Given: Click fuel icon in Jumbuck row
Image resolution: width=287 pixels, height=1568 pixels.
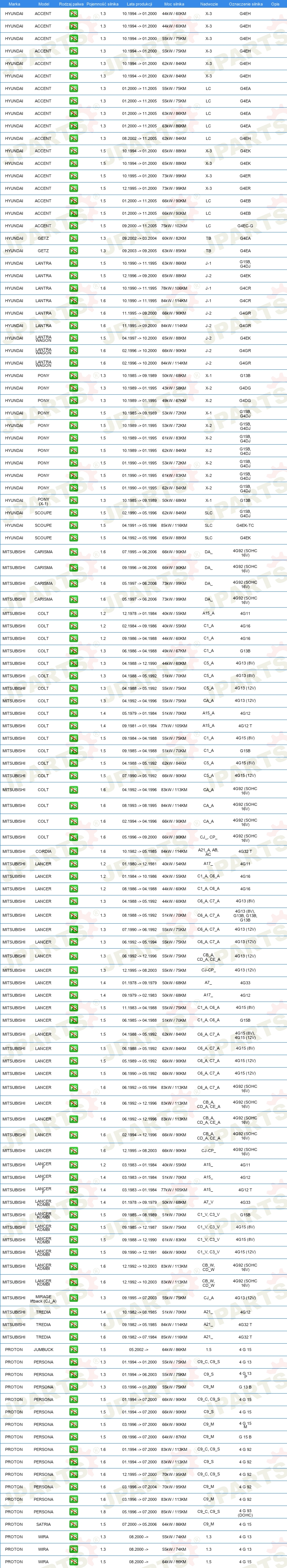Looking at the screenshot, I should click(x=73, y=1350).
